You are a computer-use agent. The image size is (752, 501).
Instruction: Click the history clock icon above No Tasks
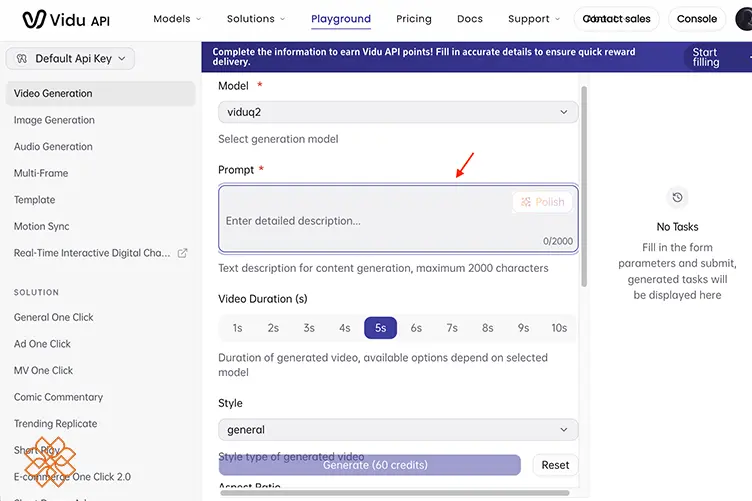point(677,197)
